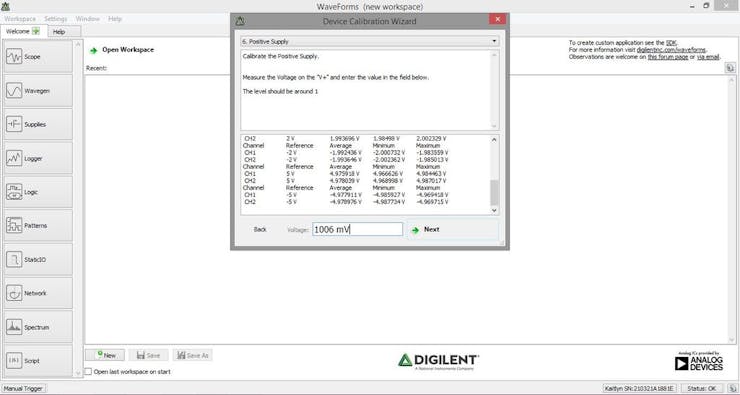Open the Wavegen instrument
Viewport: 740px width, 395px height.
[x=38, y=91]
